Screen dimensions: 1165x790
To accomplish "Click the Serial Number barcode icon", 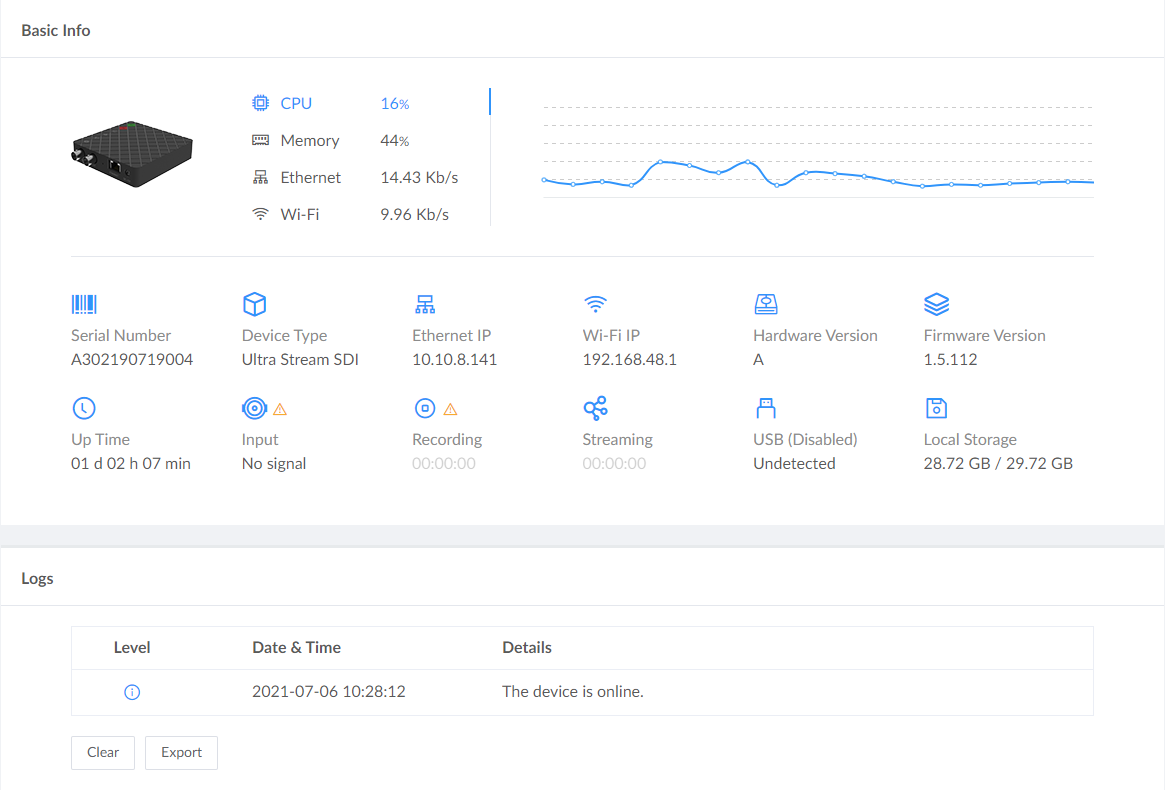I will point(84,304).
